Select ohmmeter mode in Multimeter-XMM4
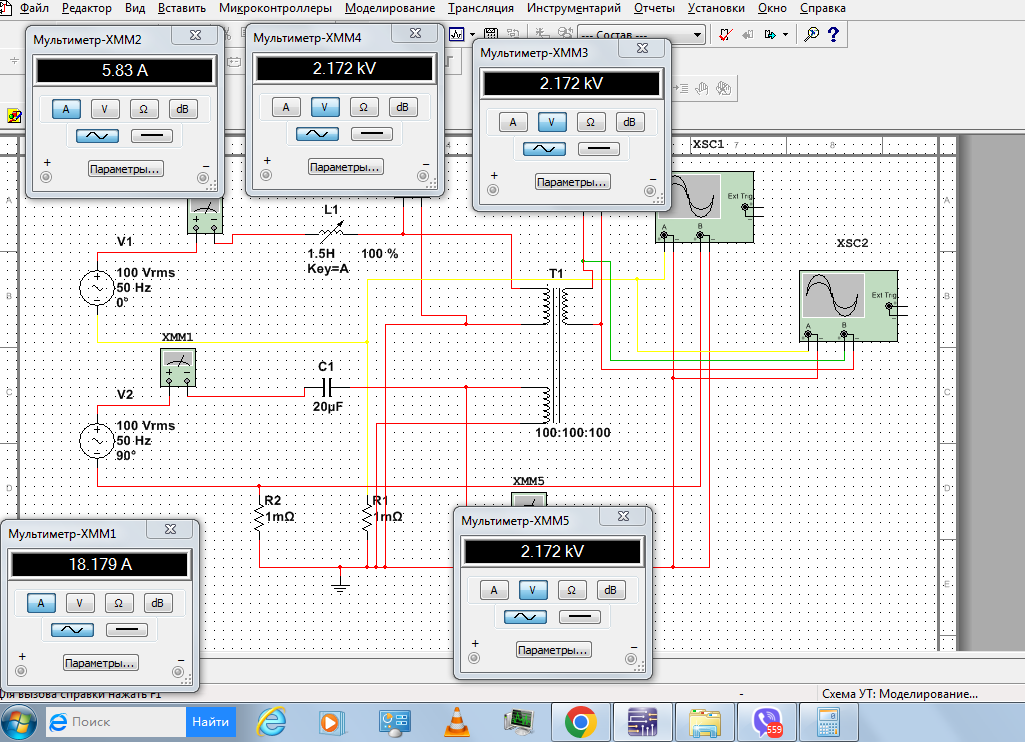This screenshot has width=1025, height=742. tap(363, 107)
